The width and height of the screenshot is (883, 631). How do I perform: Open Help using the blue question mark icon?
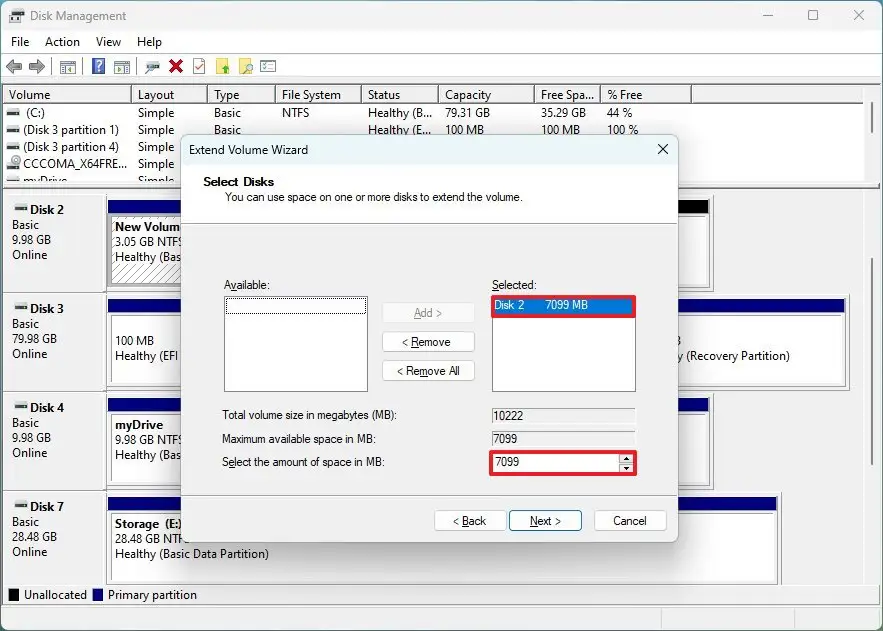click(97, 66)
